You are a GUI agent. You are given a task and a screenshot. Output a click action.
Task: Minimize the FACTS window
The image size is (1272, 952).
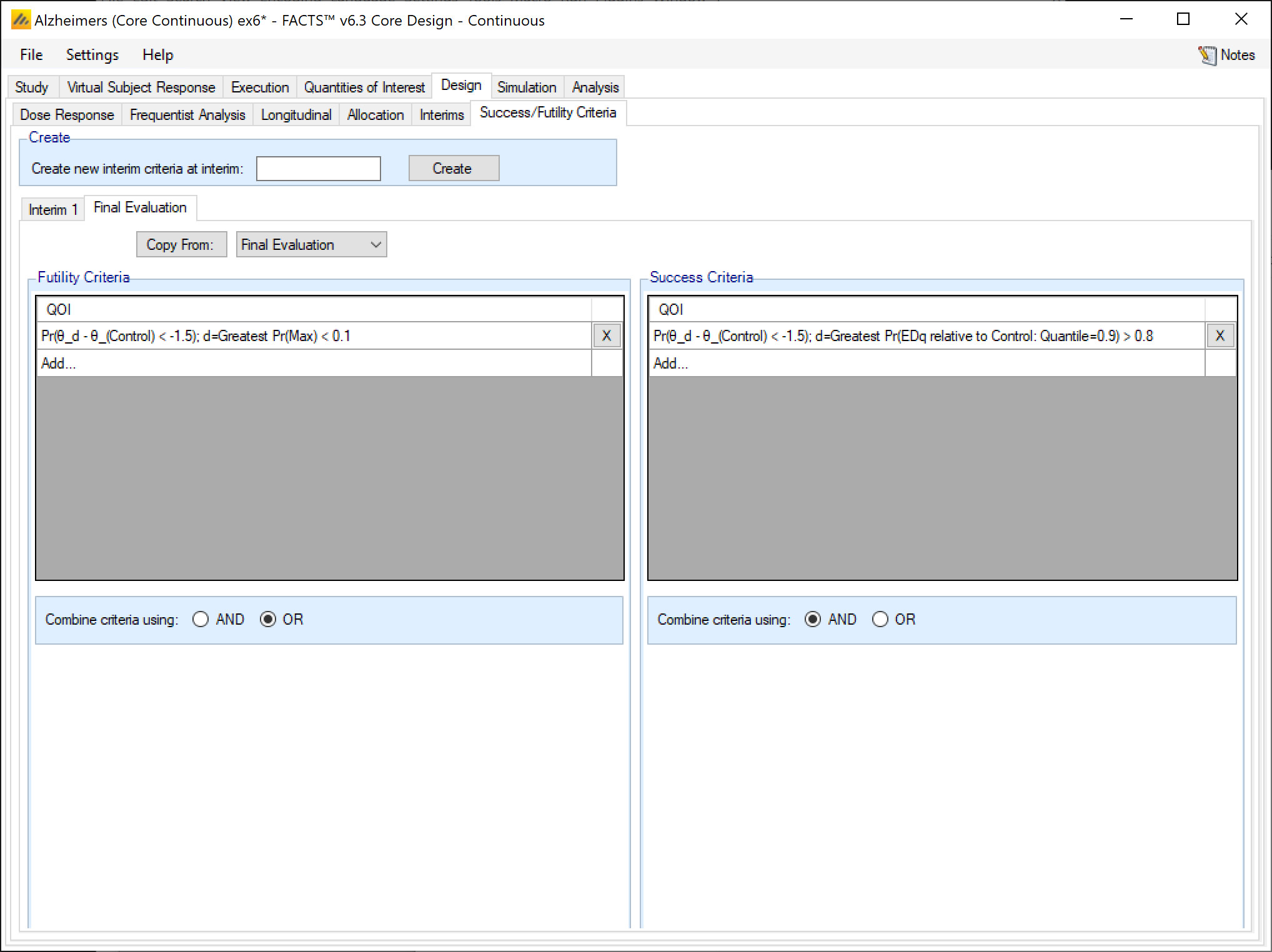[1126, 19]
